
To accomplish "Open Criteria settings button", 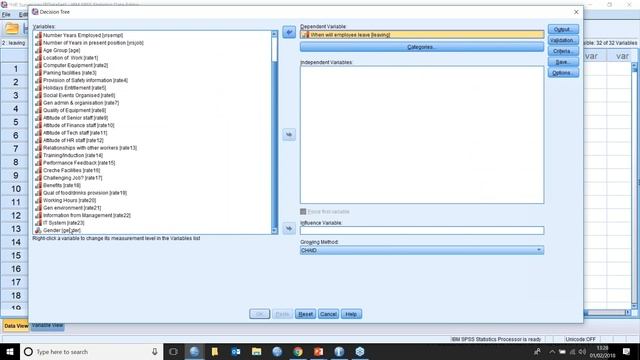I will tap(563, 51).
